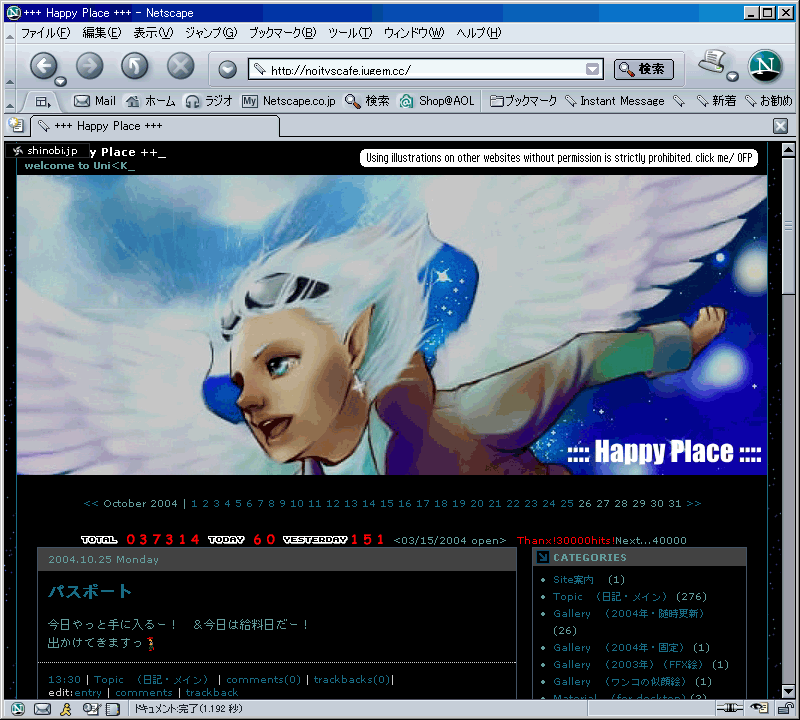Toggle the sidebar panel icon on personal toolbar
The height and width of the screenshot is (720, 800).
(43, 102)
